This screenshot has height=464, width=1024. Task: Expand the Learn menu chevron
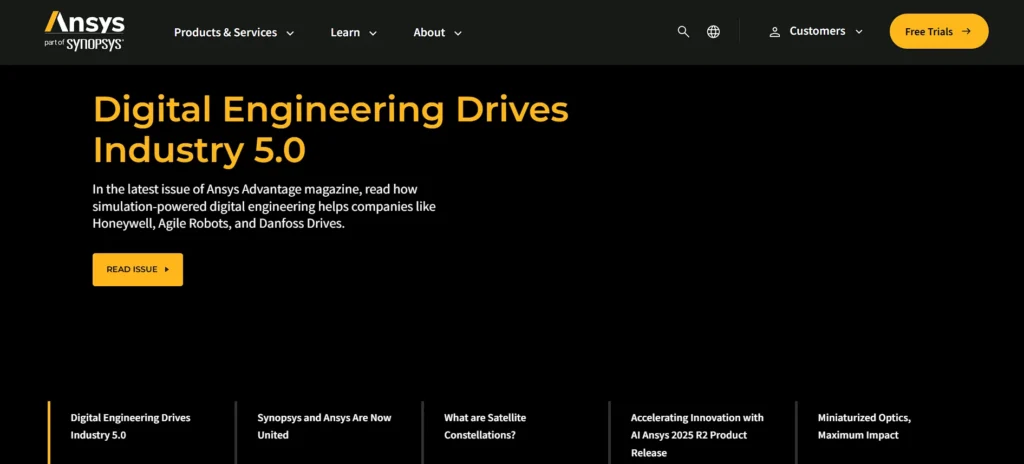(x=373, y=33)
